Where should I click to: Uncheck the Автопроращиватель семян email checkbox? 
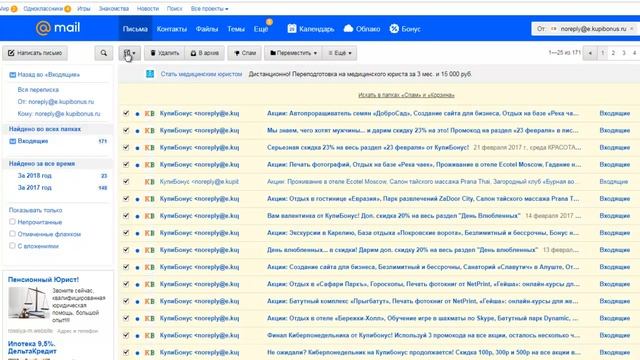point(126,113)
